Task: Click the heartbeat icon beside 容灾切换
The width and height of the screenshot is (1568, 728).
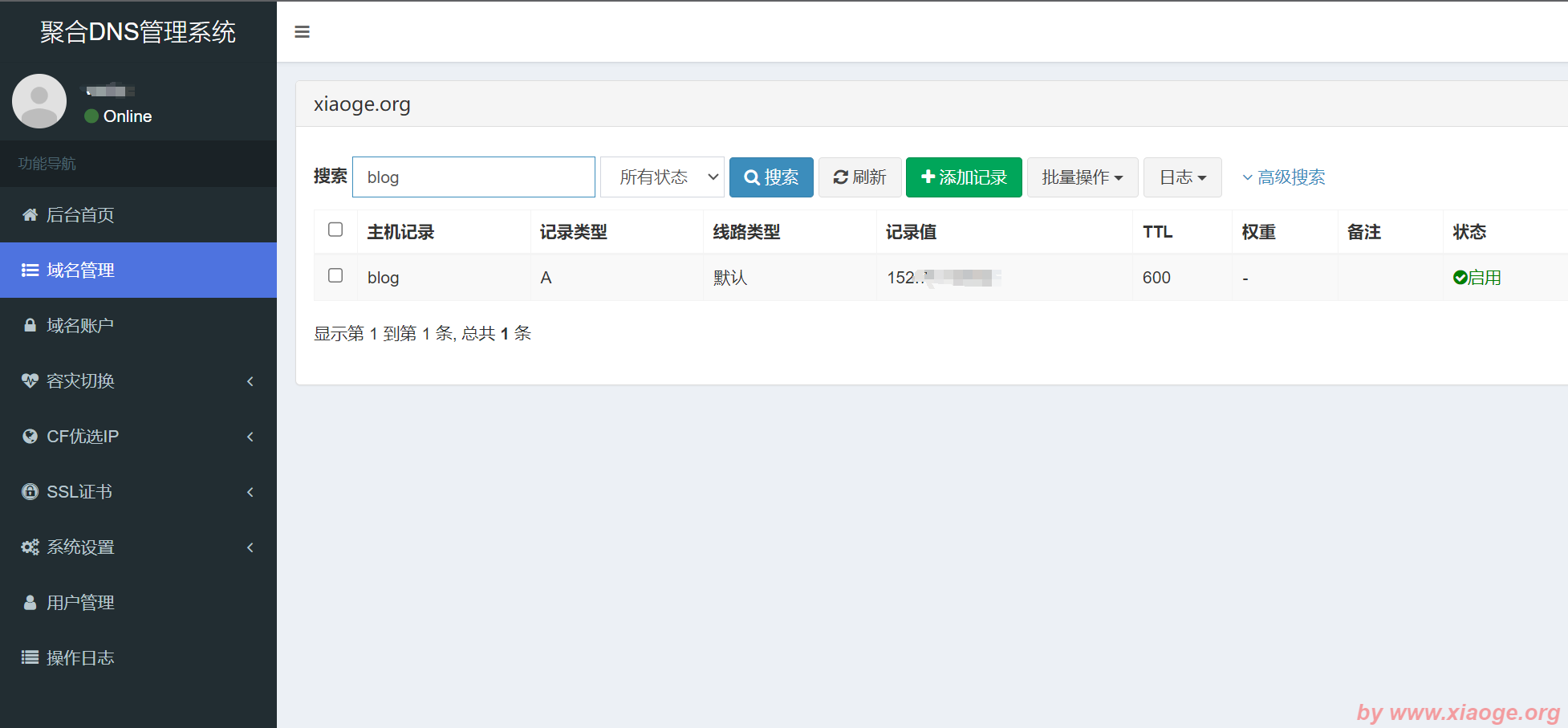Action: (30, 381)
